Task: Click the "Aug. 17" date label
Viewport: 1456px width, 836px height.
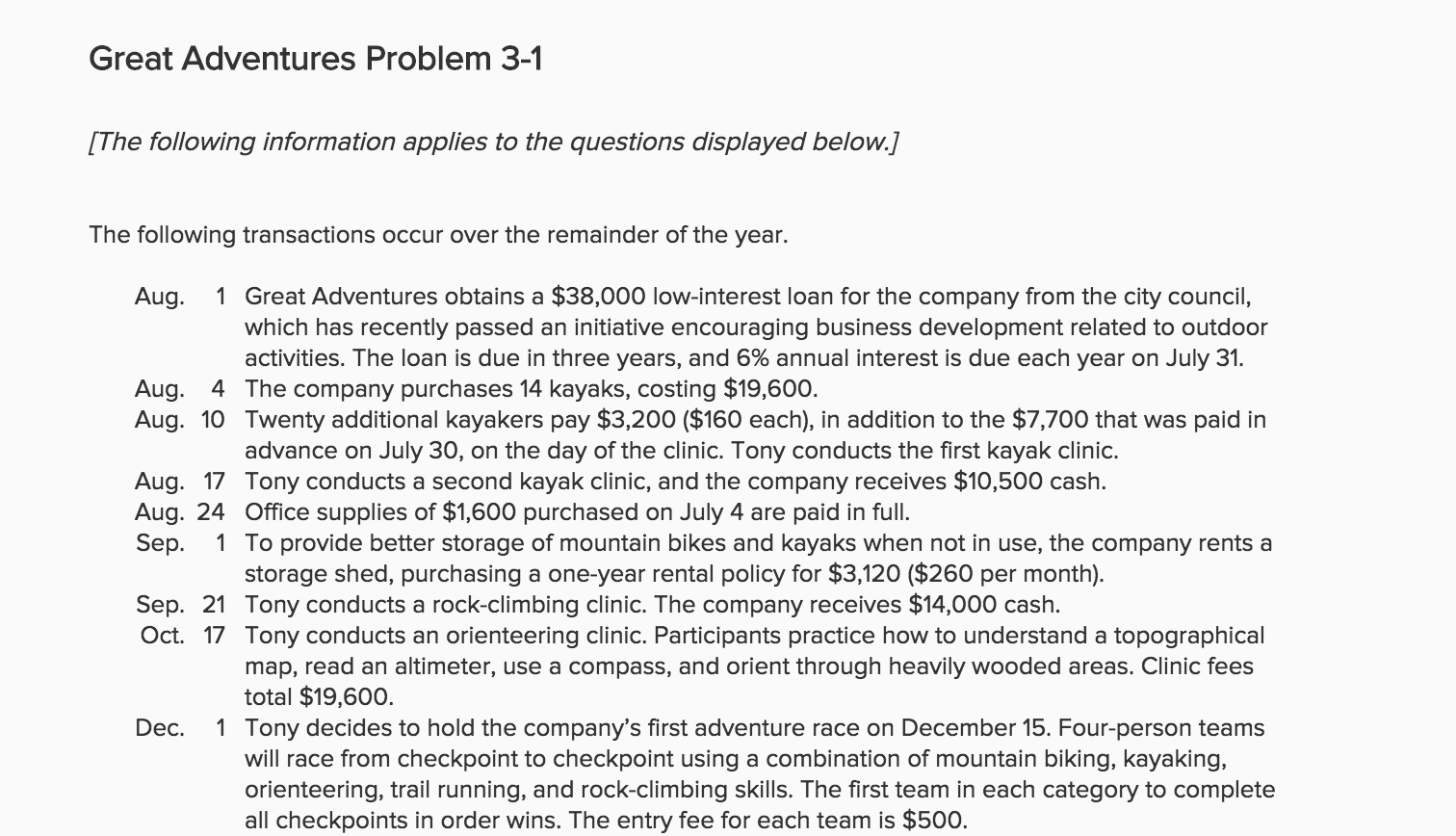Action: pos(180,482)
